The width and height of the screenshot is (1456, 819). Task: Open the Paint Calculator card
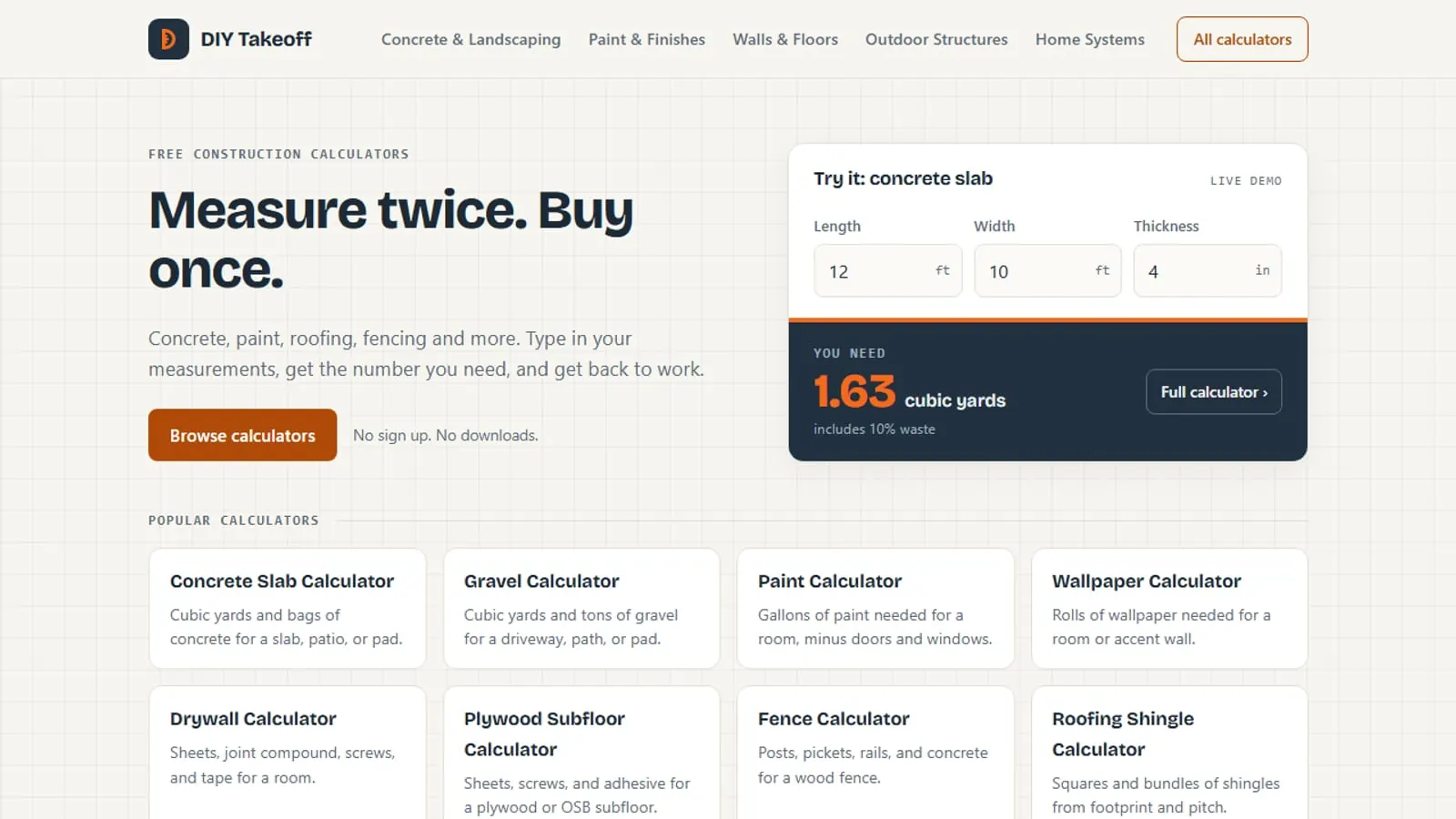[875, 608]
